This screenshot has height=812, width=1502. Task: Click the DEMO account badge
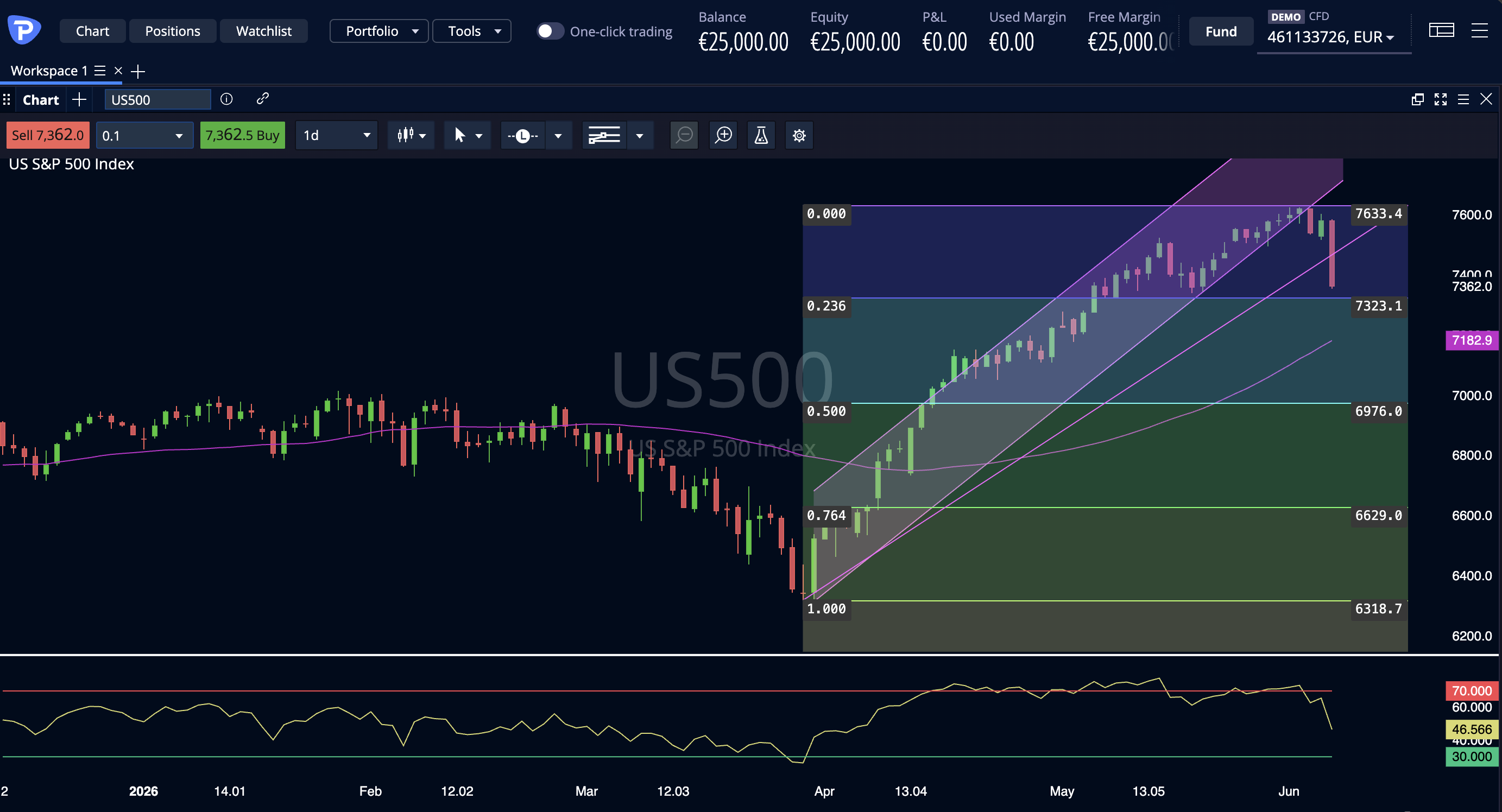1286,17
